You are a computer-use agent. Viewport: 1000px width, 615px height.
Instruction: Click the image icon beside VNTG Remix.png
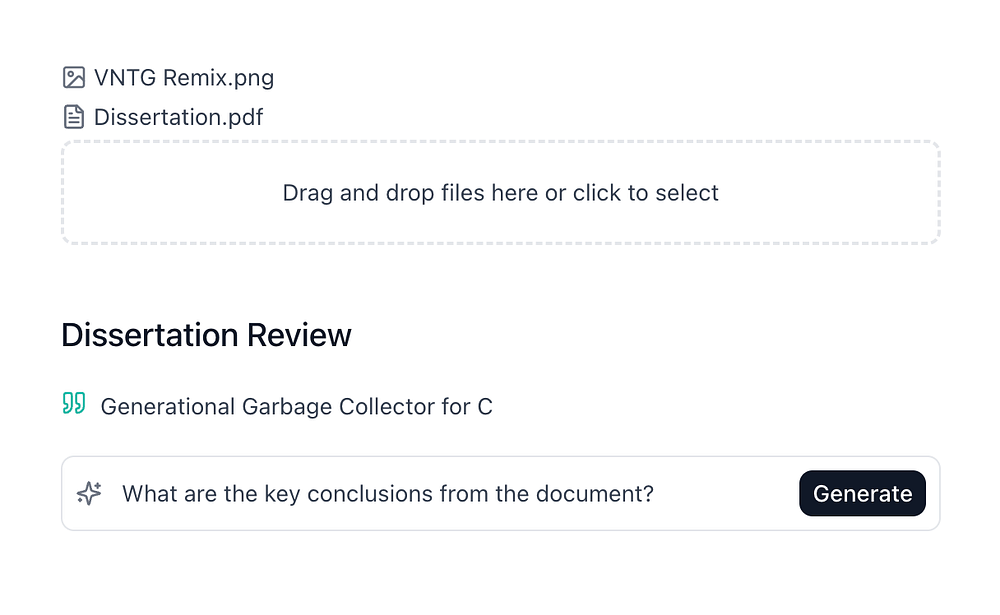pos(73,77)
